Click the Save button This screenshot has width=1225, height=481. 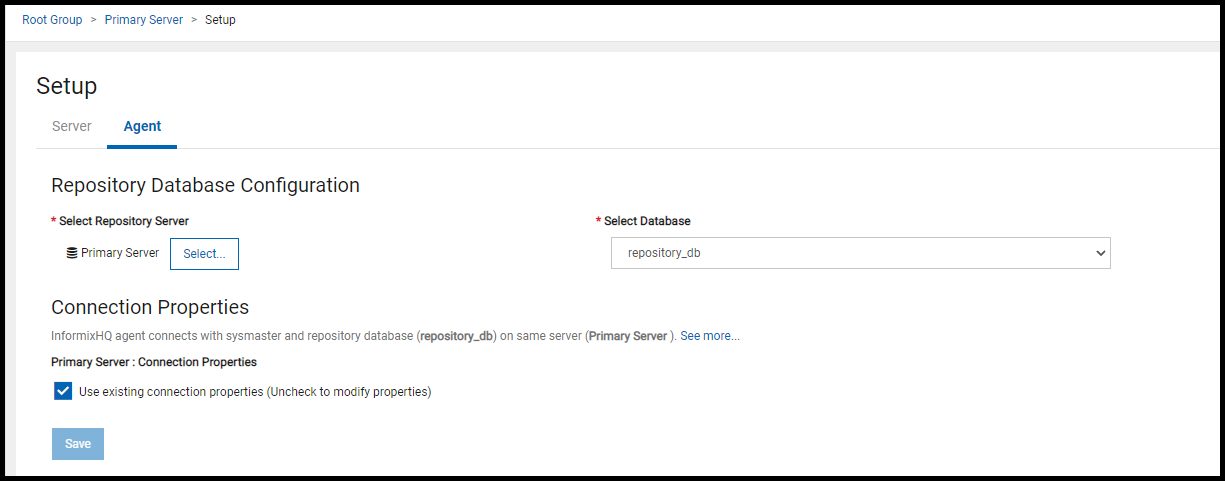pos(78,444)
